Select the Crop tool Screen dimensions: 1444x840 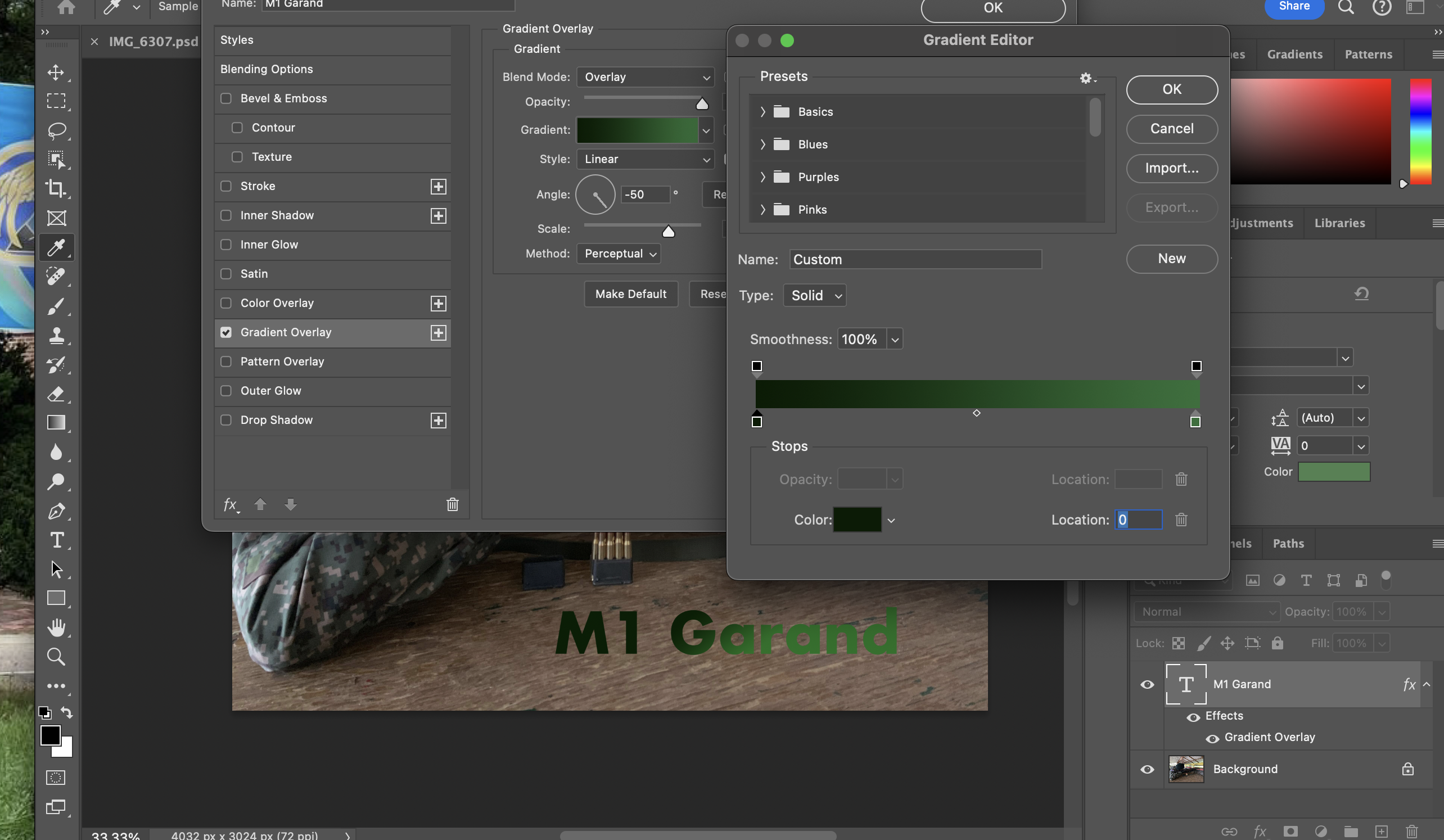pos(56,188)
